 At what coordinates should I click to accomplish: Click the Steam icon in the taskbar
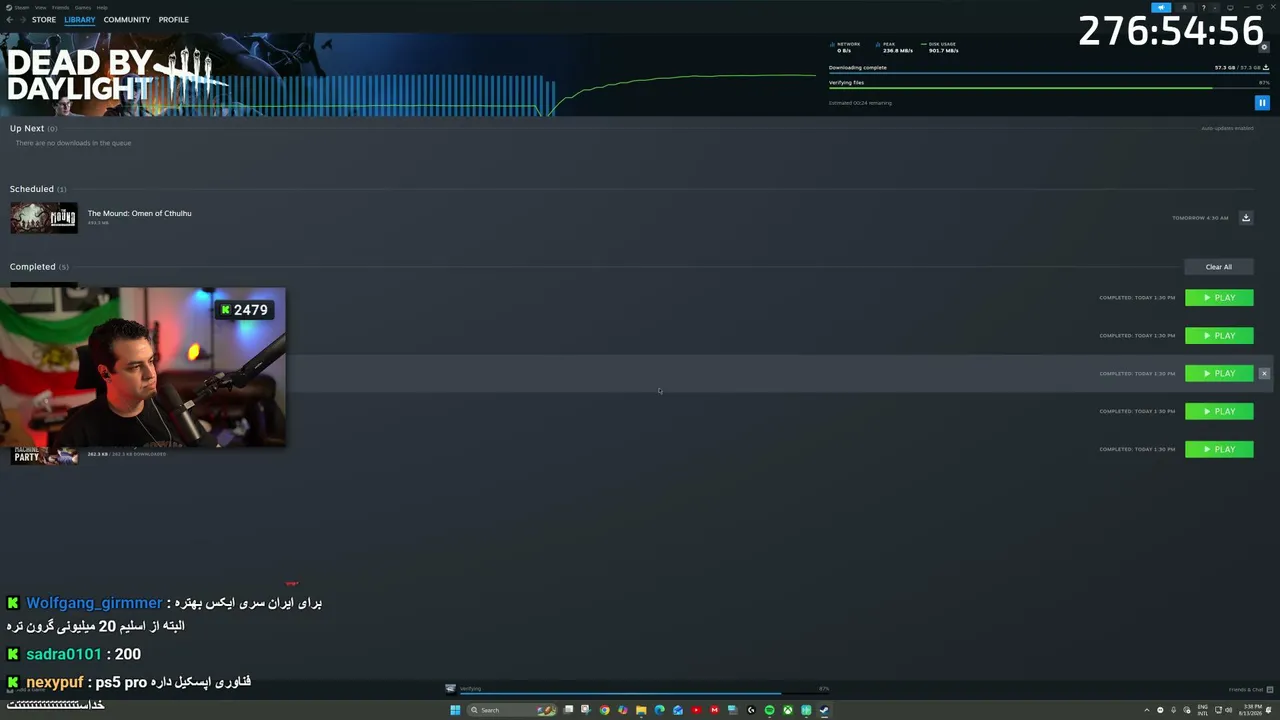[x=824, y=710]
